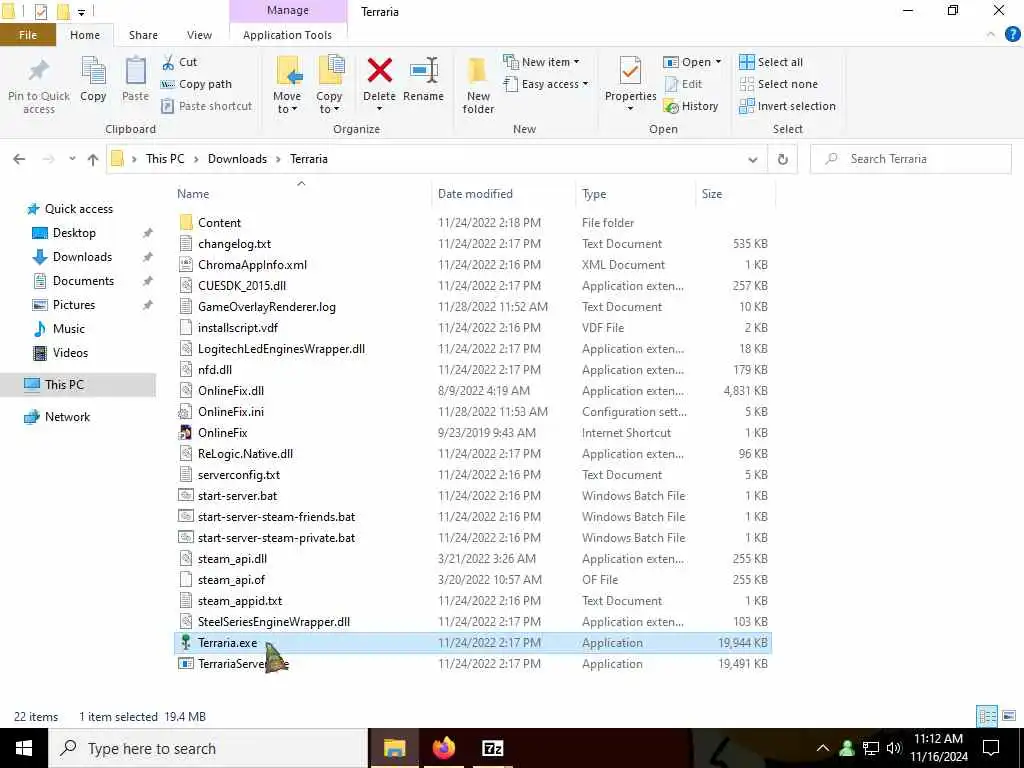
Task: Click Edit in the Open group
Action: click(x=683, y=84)
